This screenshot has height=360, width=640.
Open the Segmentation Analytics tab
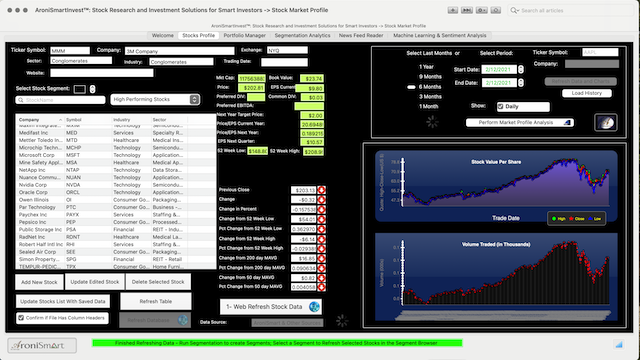click(302, 36)
